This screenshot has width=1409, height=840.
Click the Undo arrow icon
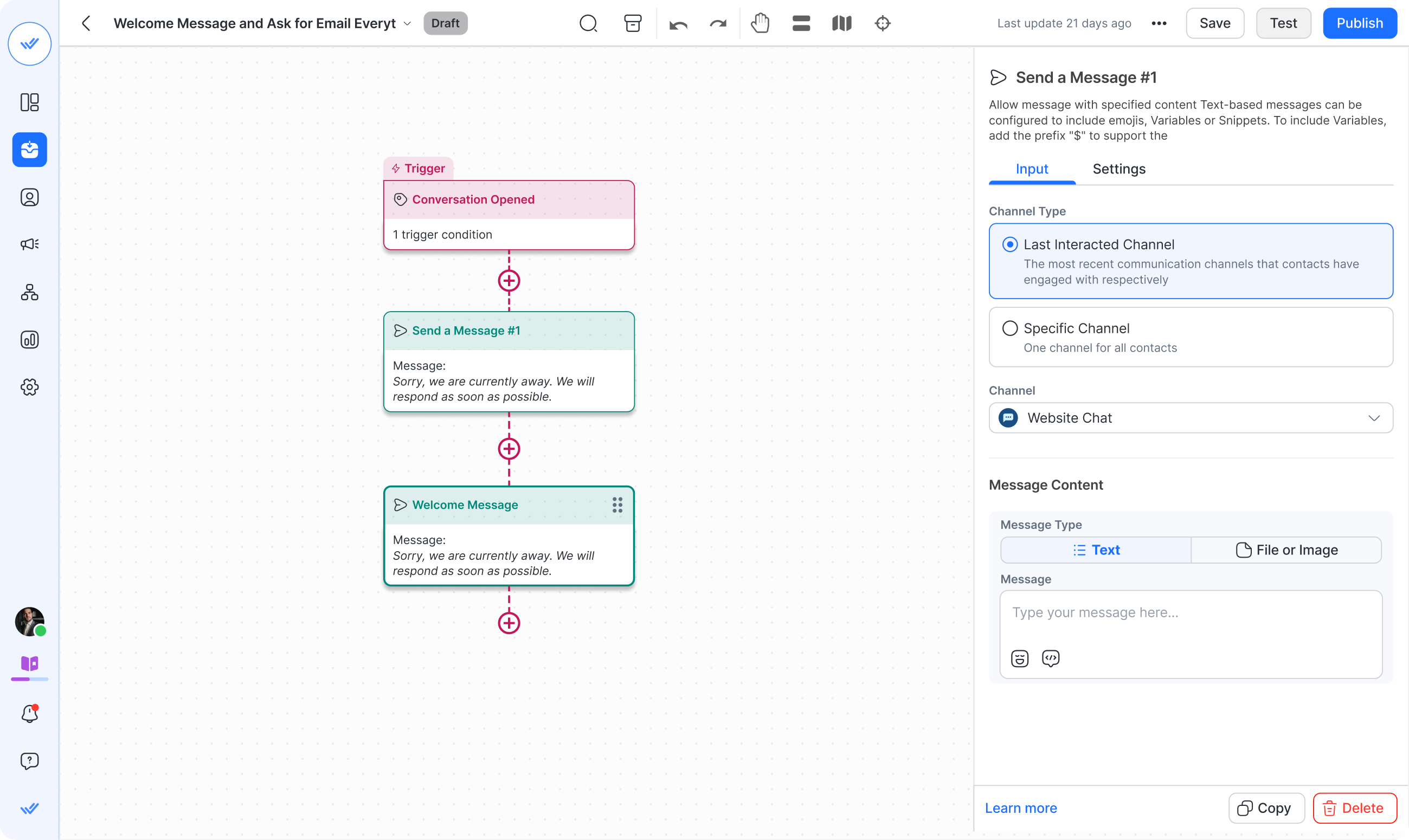[x=677, y=23]
